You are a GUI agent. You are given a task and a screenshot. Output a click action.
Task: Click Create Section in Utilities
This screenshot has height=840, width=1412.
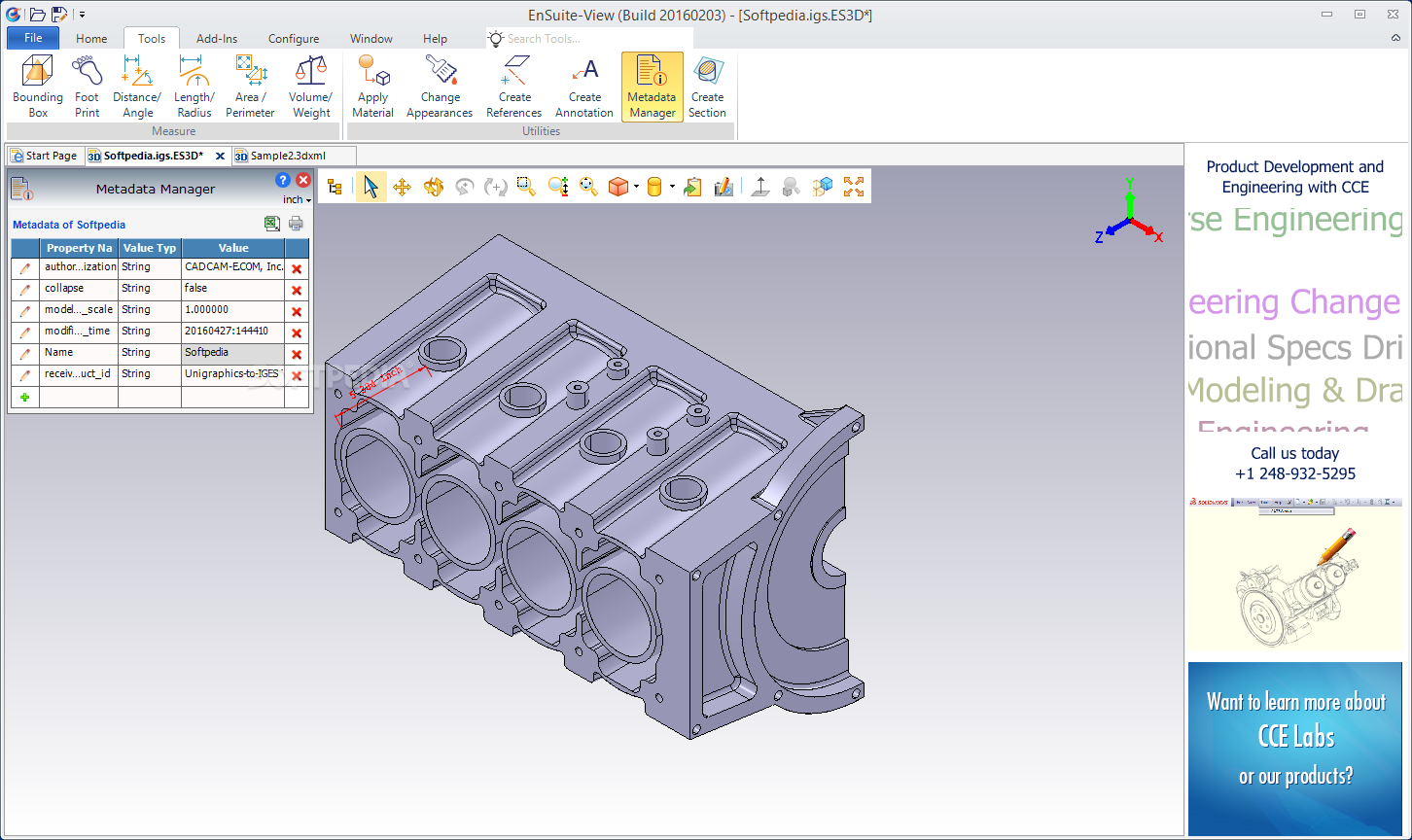tap(708, 87)
